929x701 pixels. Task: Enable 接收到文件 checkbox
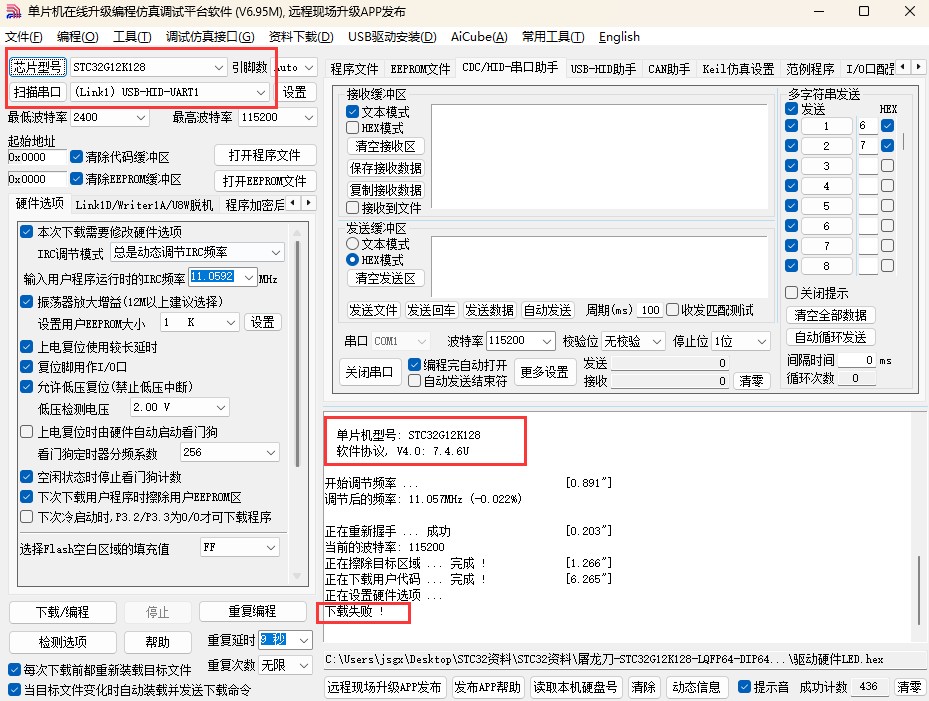pyautogui.click(x=353, y=207)
